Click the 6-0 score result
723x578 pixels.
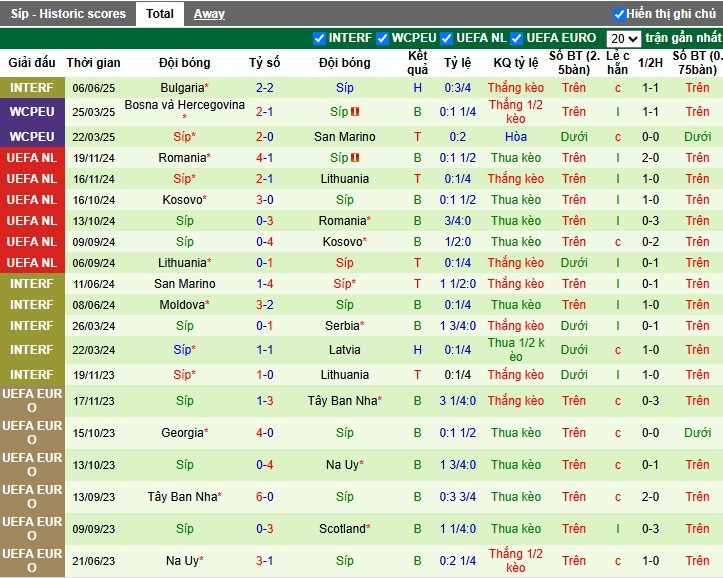(265, 497)
